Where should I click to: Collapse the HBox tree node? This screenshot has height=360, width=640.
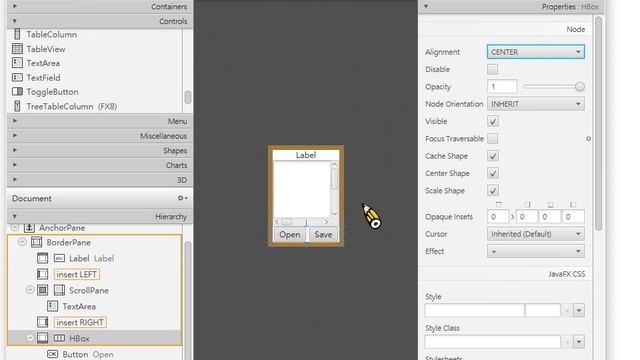click(x=30, y=338)
